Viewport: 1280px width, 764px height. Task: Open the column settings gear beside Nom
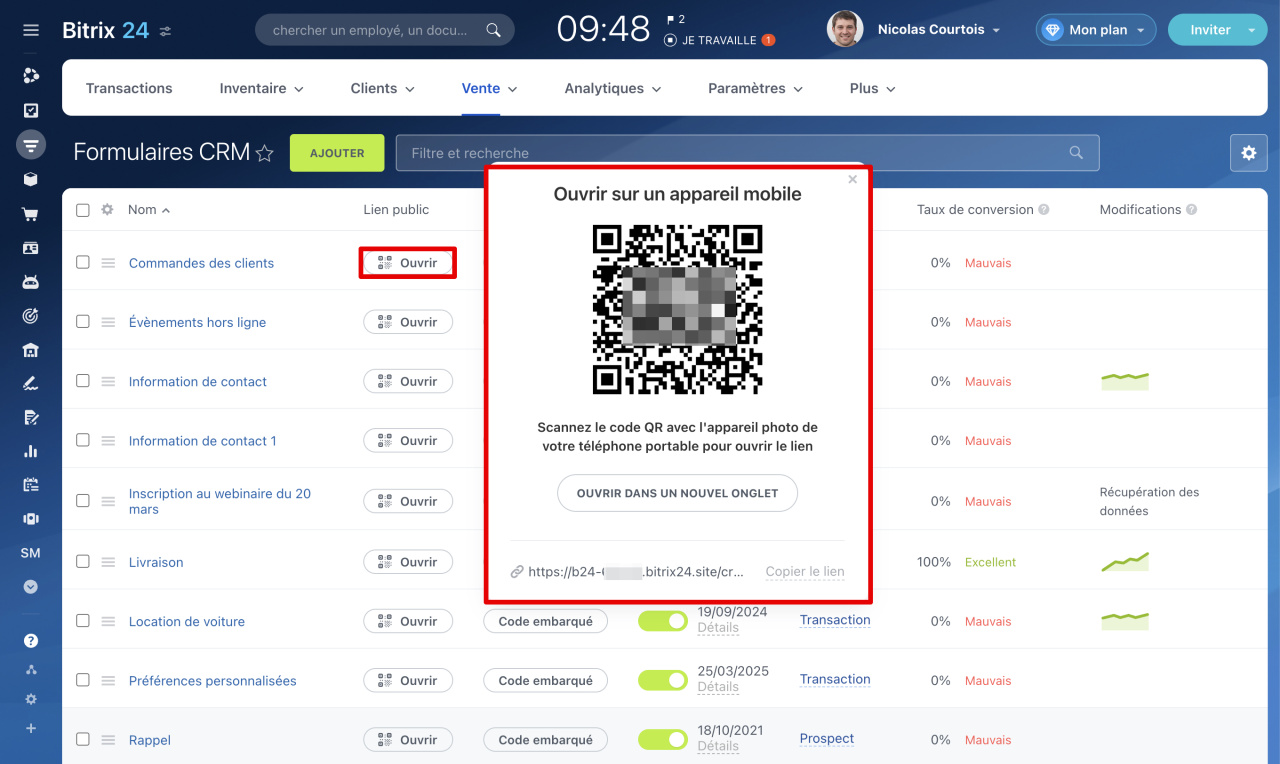108,210
